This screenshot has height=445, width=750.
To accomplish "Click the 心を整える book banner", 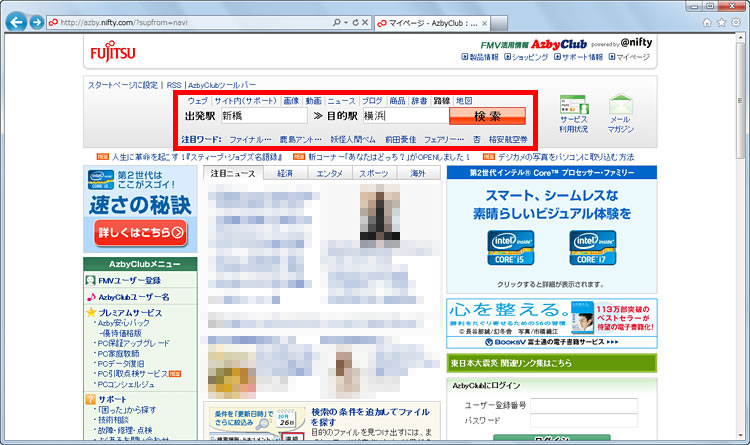I will [551, 323].
